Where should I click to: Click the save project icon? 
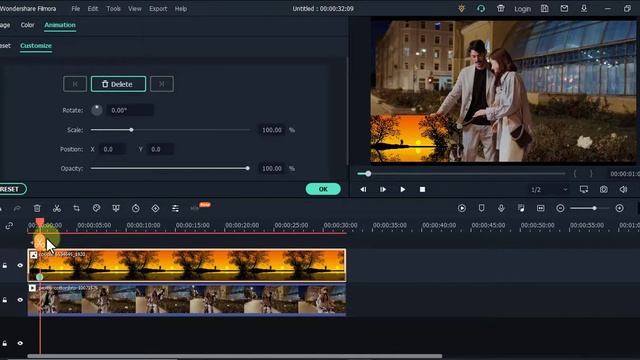click(544, 9)
